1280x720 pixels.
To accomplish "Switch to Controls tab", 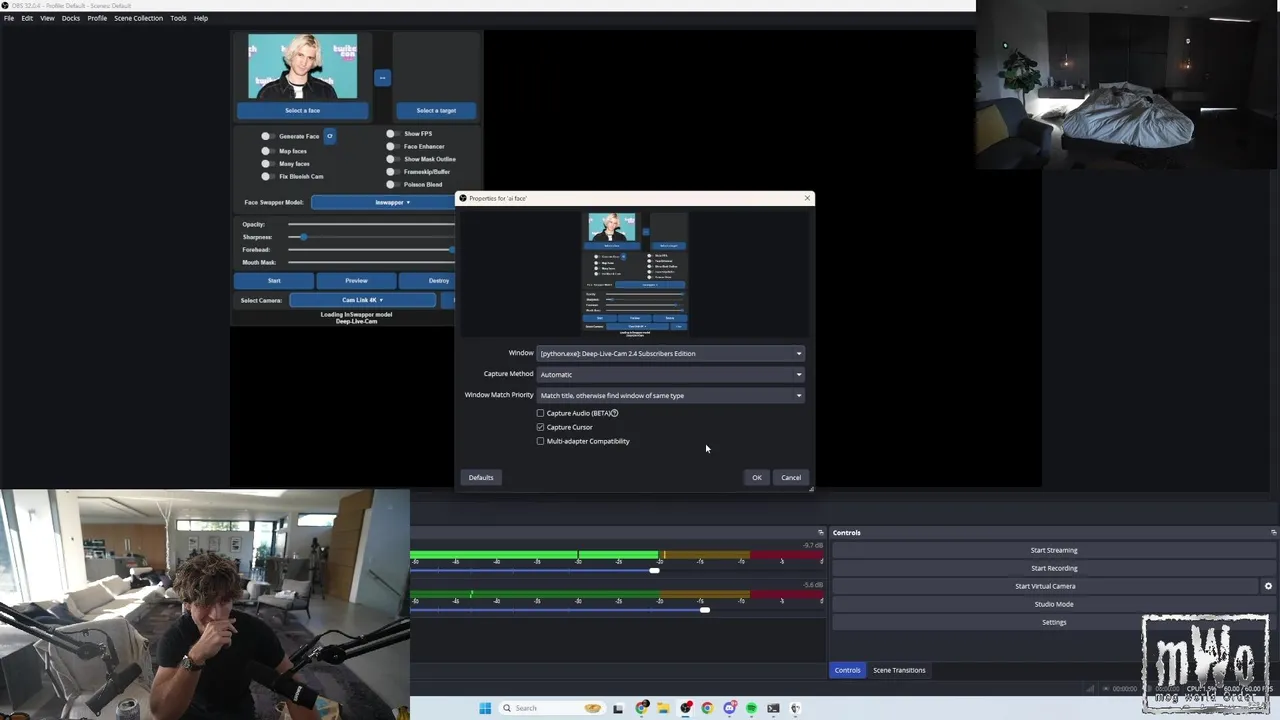I will pyautogui.click(x=847, y=670).
